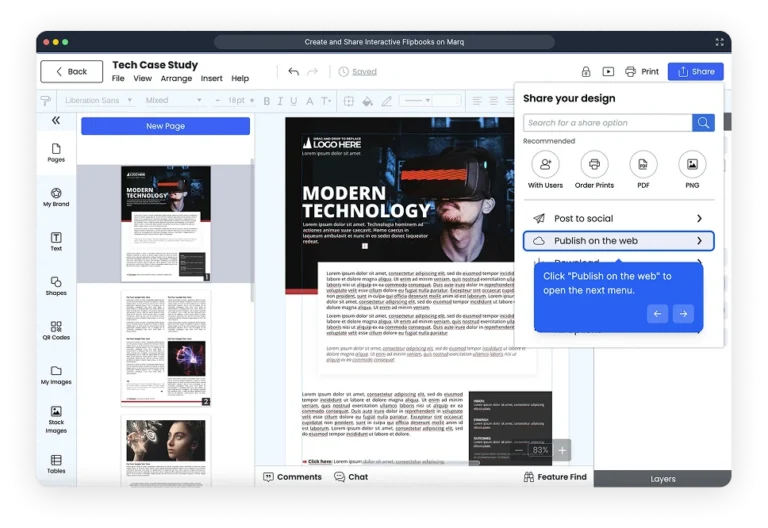Open My Brand sidebar panel
The height and width of the screenshot is (528, 768).
coord(56,197)
